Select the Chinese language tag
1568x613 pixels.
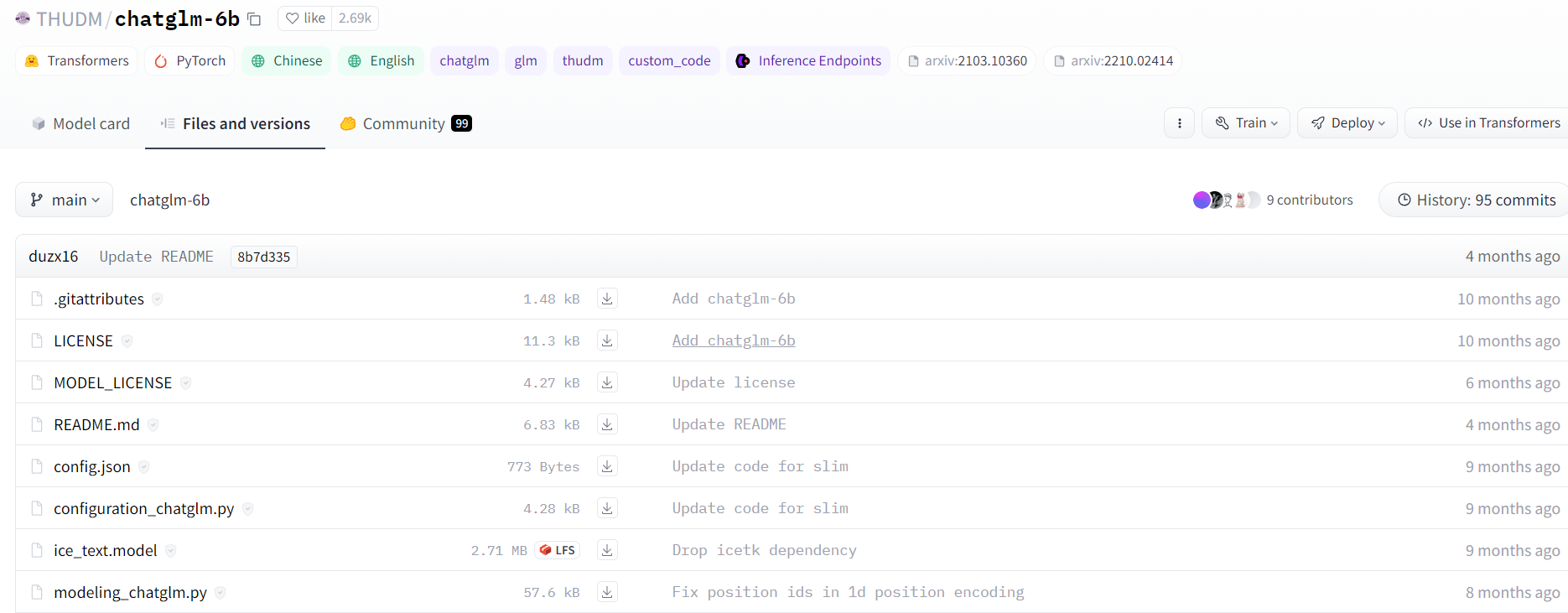click(x=287, y=60)
